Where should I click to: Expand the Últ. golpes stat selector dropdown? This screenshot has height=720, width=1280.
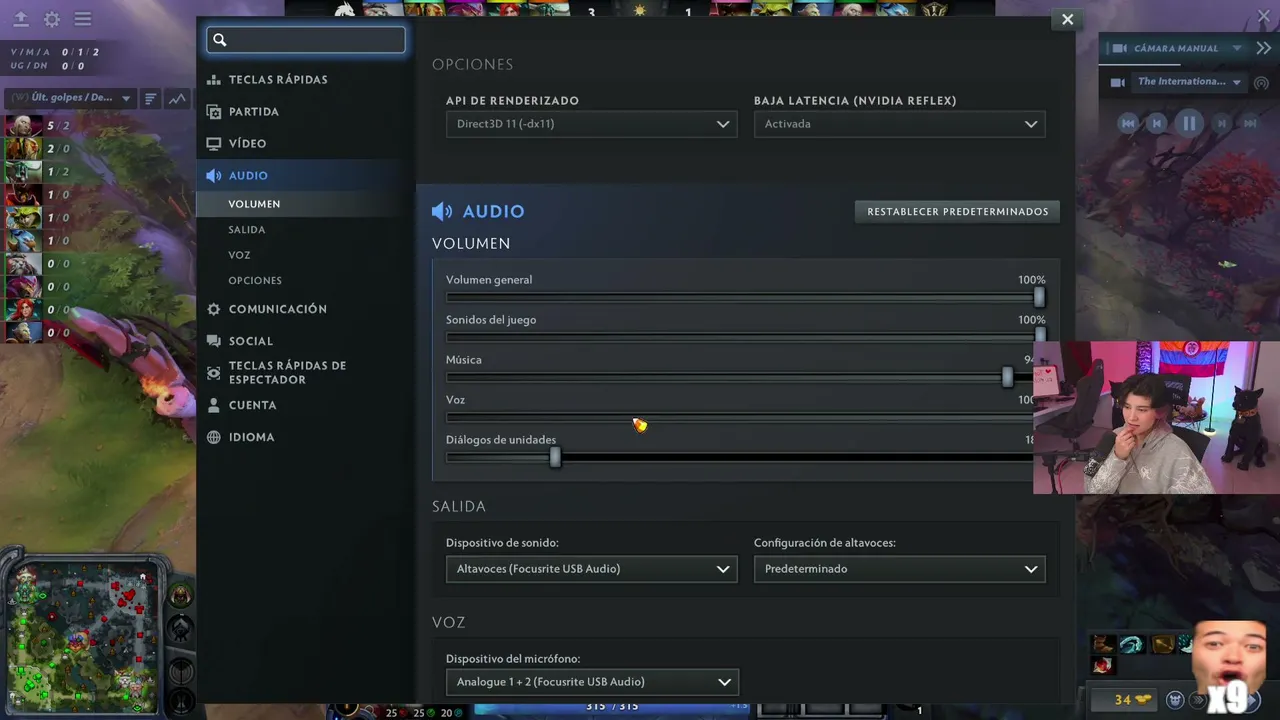70,98
